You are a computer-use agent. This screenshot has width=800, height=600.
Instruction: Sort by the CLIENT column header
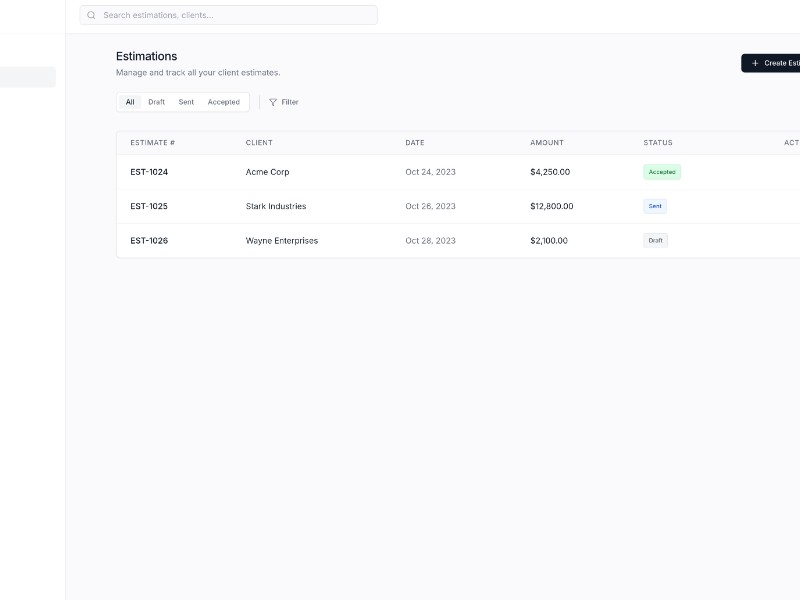pyautogui.click(x=259, y=142)
